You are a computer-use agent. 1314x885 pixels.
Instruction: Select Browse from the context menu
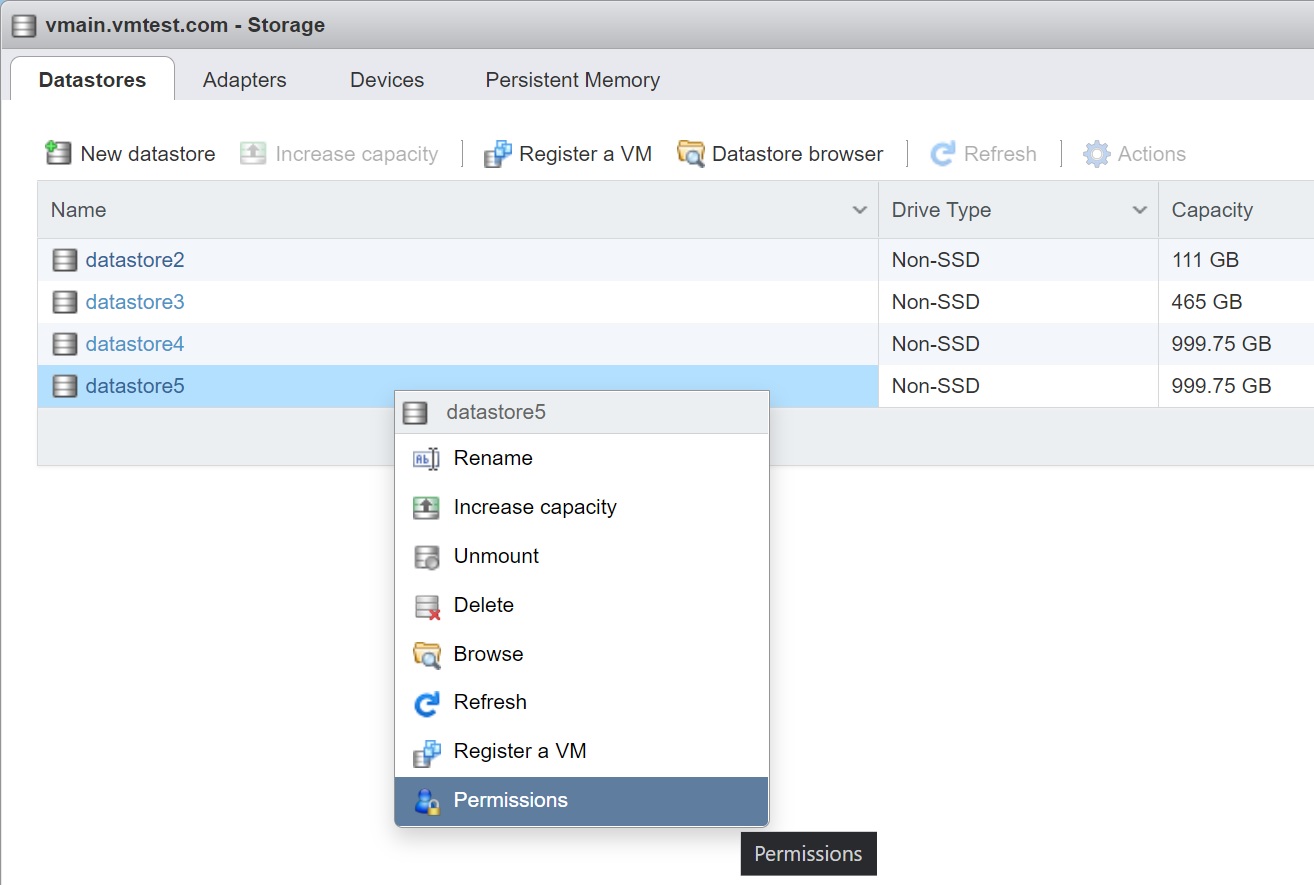click(488, 654)
